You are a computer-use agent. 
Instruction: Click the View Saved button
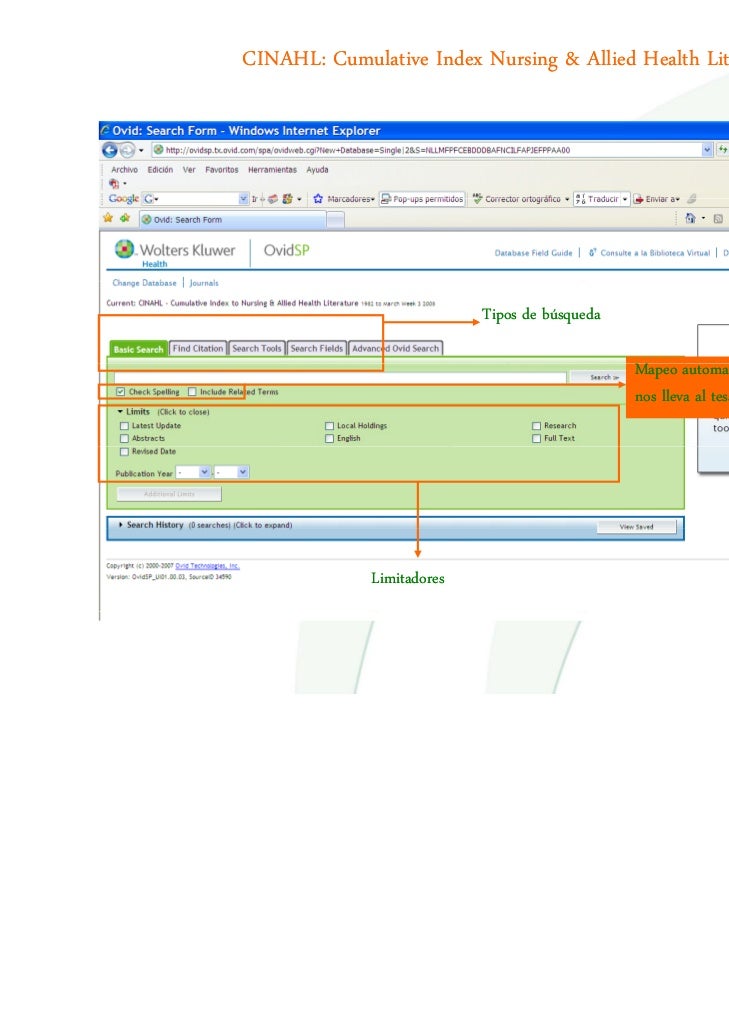[636, 527]
